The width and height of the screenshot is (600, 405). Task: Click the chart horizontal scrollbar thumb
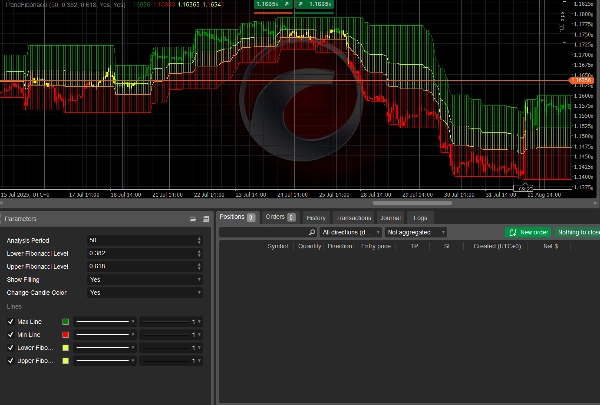pos(412,203)
